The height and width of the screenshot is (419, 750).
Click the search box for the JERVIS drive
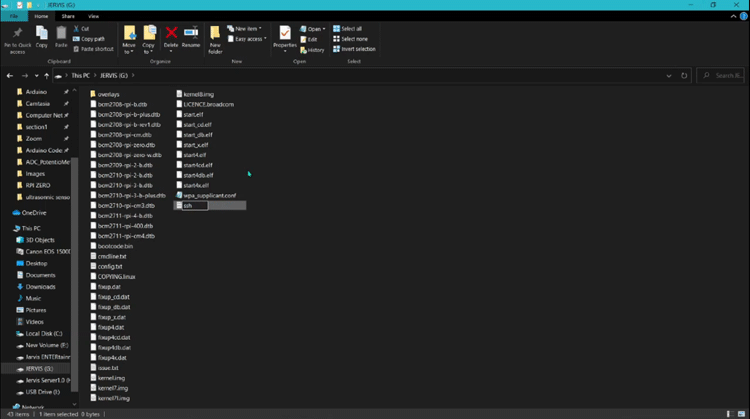(x=720, y=75)
